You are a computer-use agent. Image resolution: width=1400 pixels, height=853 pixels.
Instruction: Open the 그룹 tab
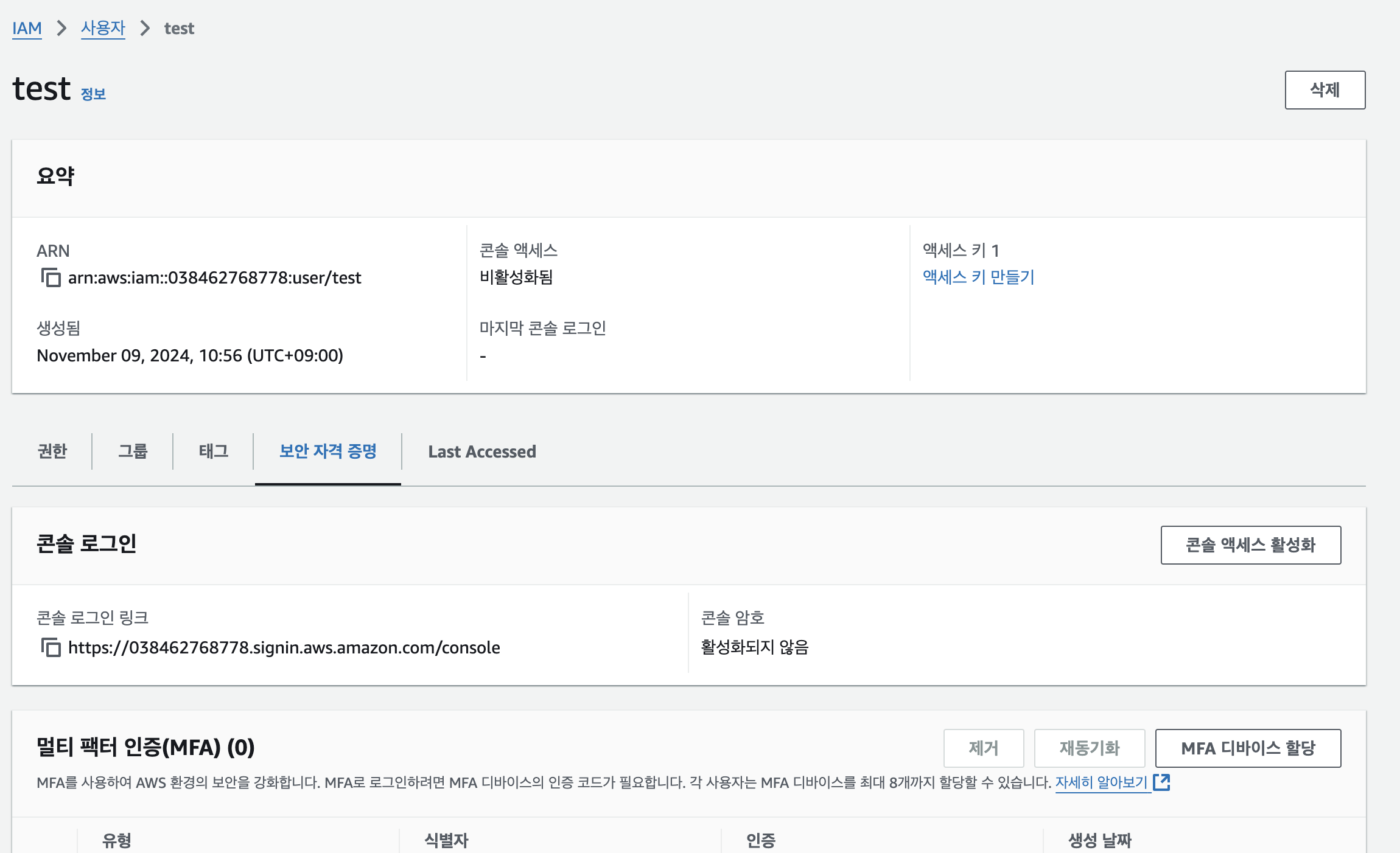[133, 451]
